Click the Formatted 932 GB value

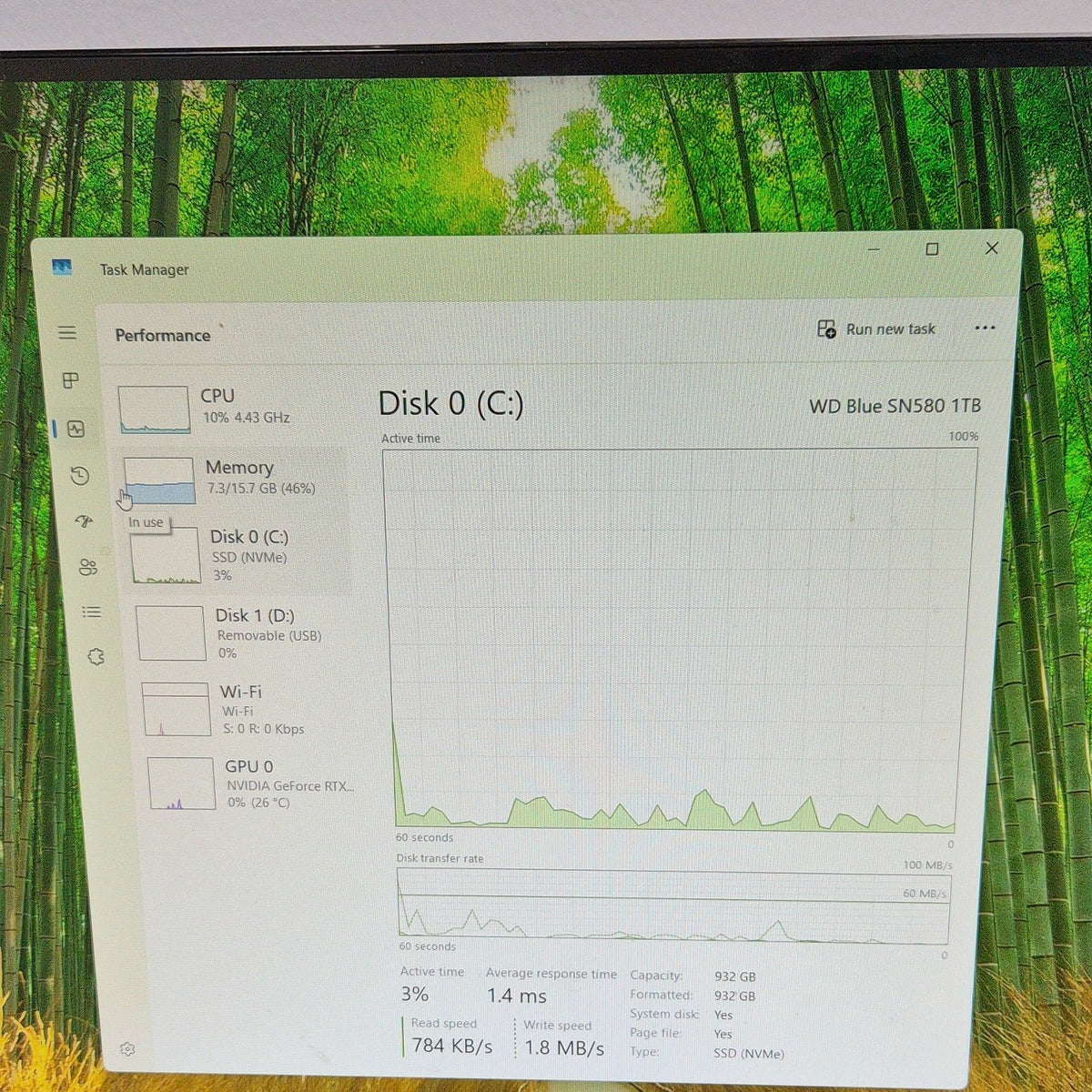735,996
